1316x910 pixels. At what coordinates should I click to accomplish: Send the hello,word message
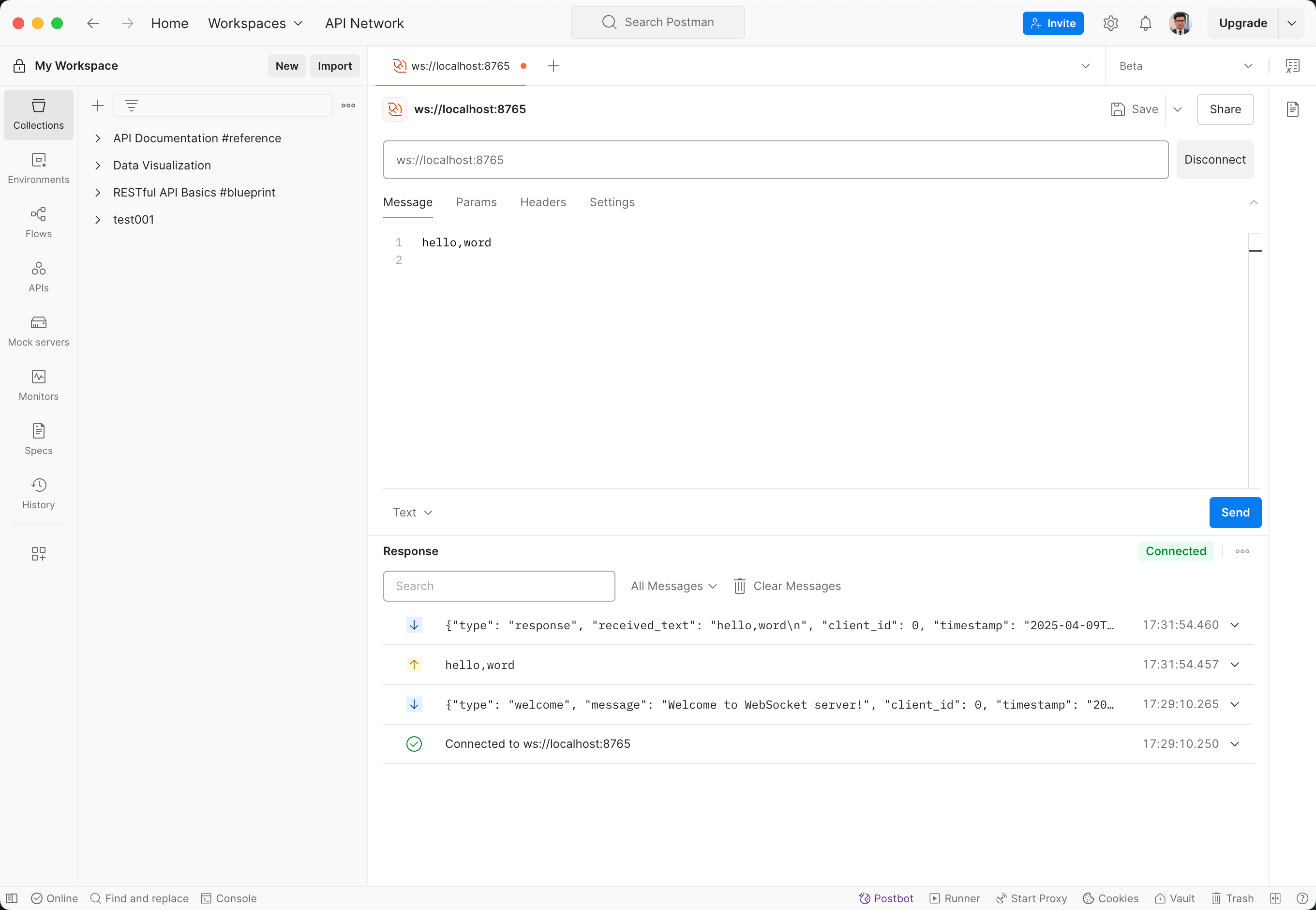tap(1235, 512)
